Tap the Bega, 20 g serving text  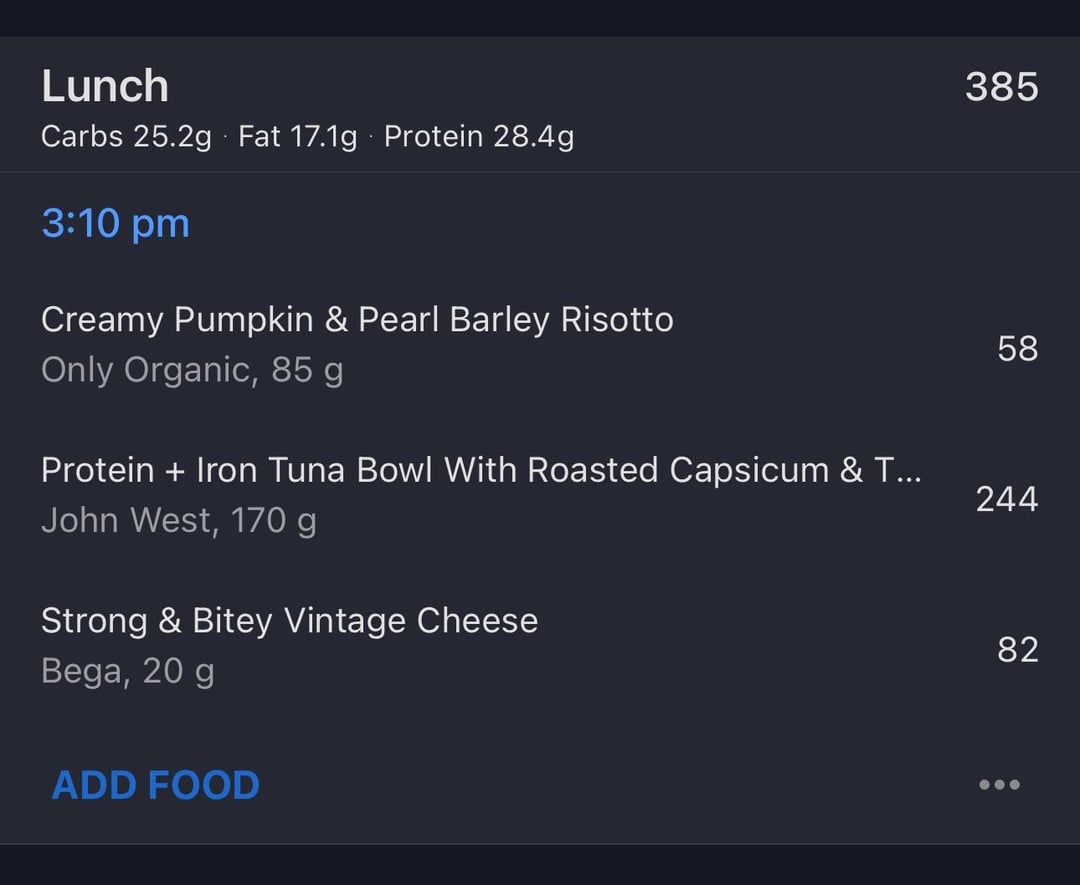pos(128,671)
